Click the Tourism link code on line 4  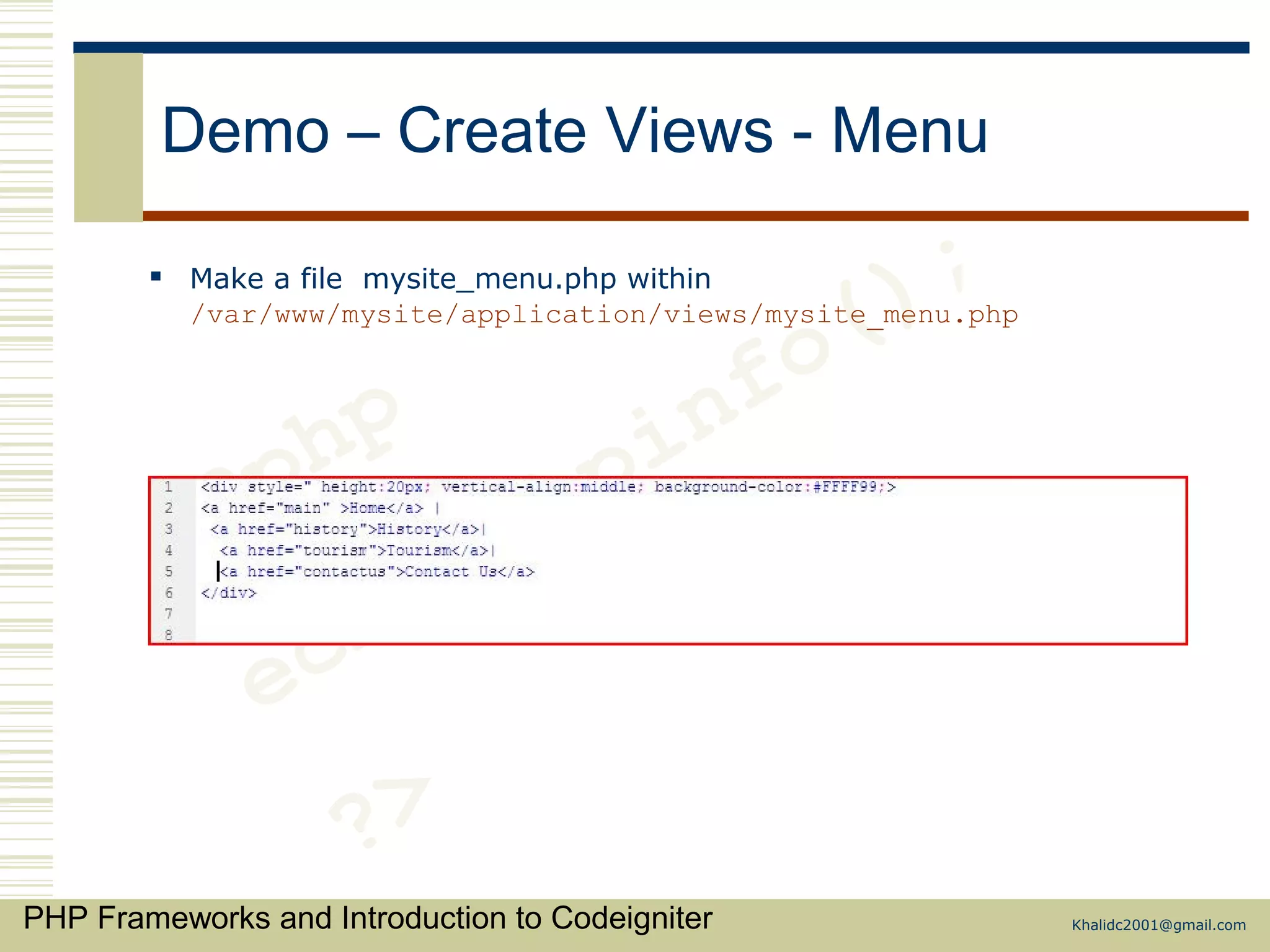click(357, 550)
